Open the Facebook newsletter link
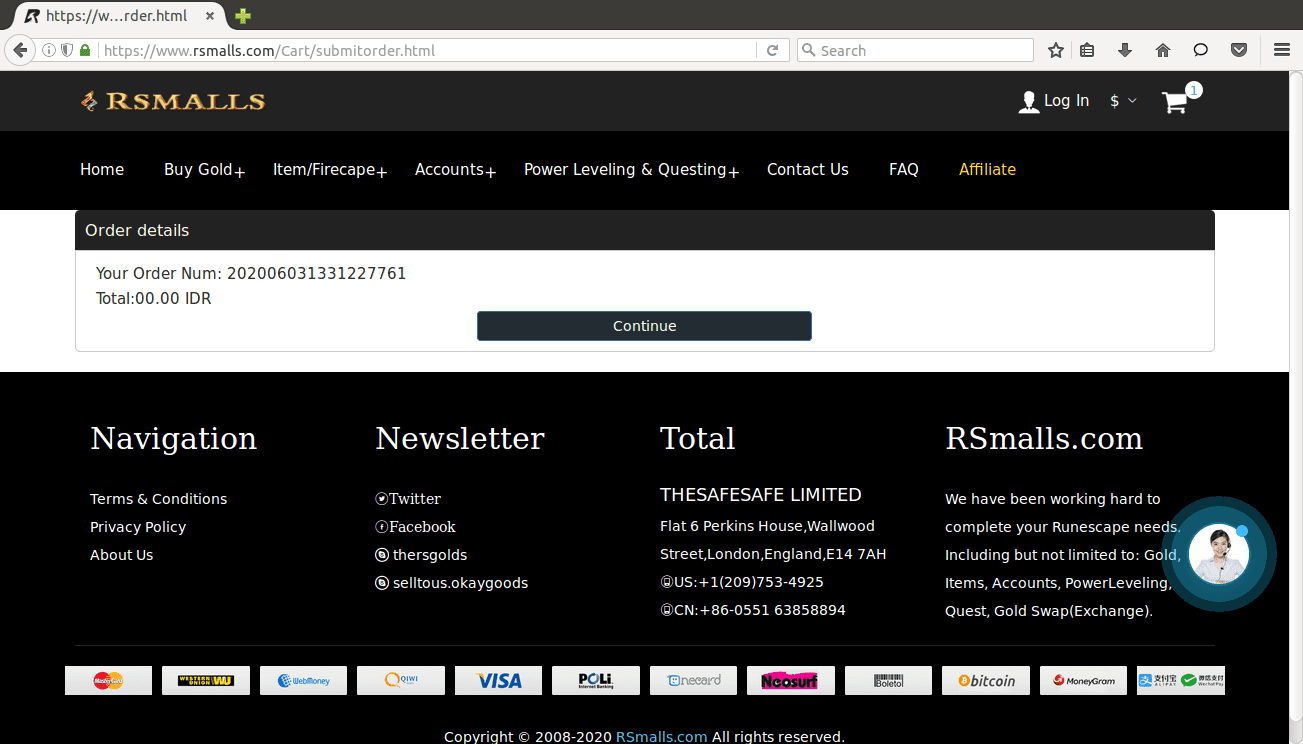Viewport: 1303px width, 744px height. click(x=415, y=527)
